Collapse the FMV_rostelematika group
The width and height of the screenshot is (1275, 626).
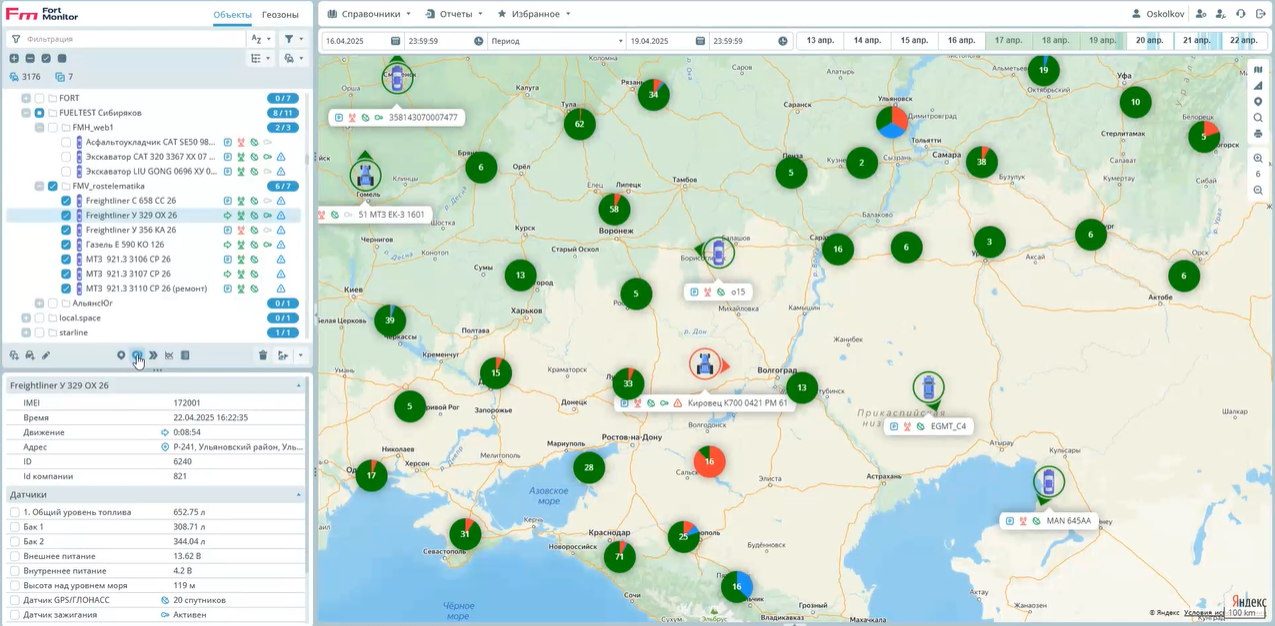coord(39,186)
